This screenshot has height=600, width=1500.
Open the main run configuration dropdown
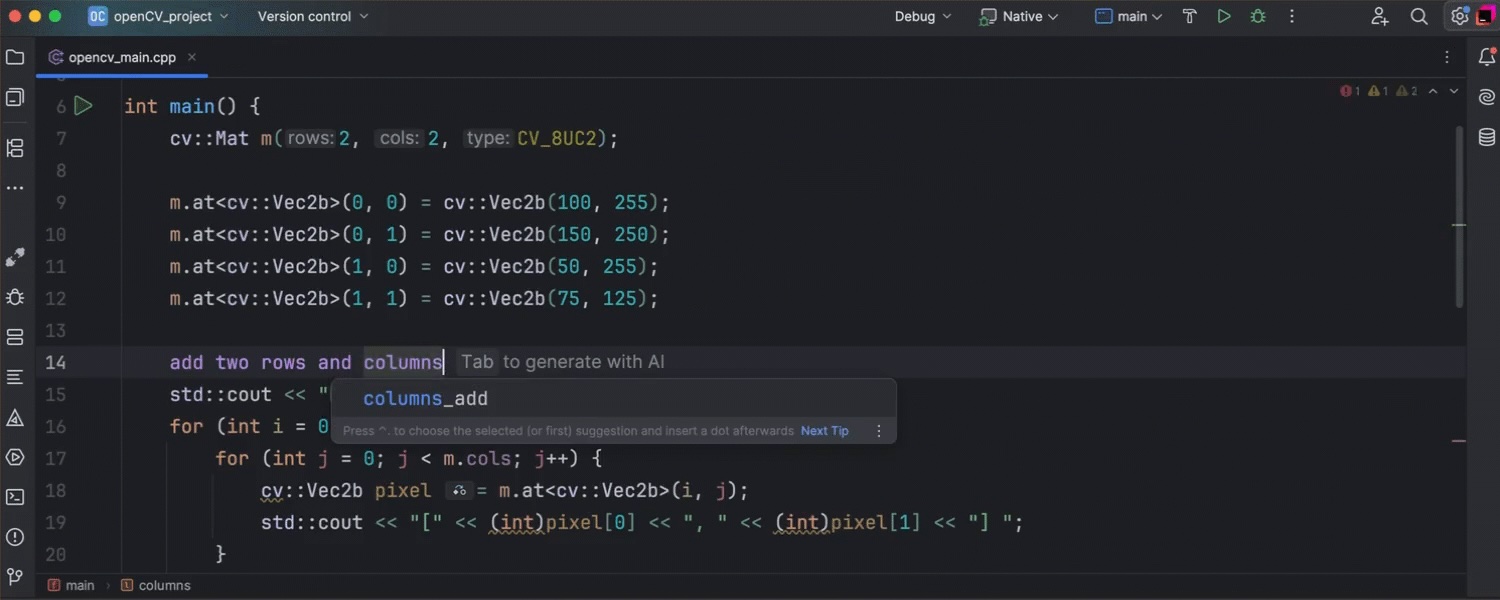[1130, 17]
